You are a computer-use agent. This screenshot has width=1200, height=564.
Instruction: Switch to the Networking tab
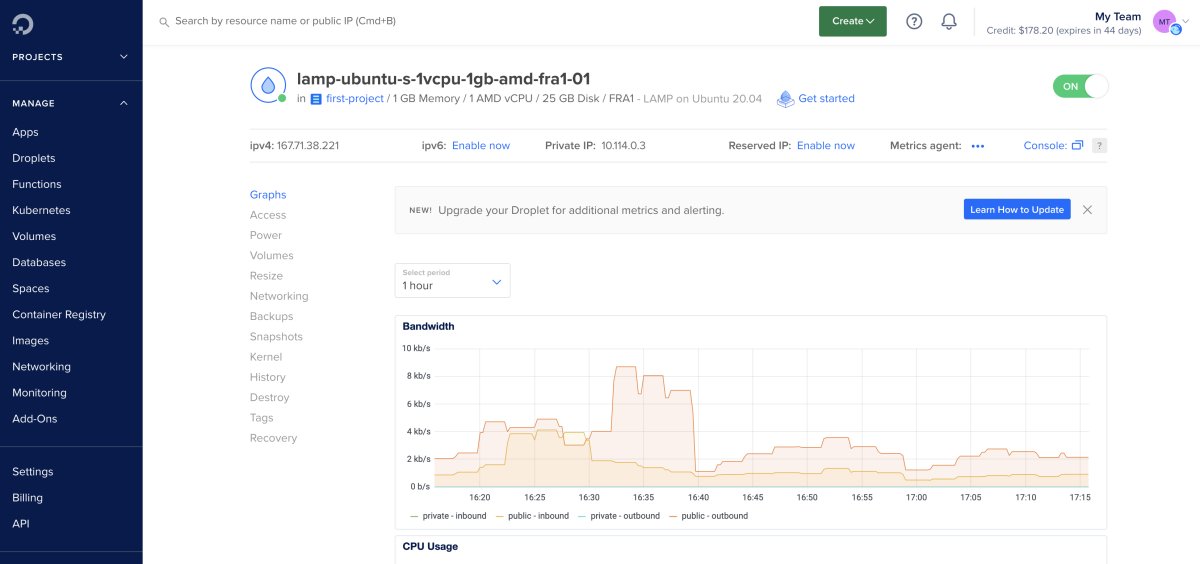point(279,296)
